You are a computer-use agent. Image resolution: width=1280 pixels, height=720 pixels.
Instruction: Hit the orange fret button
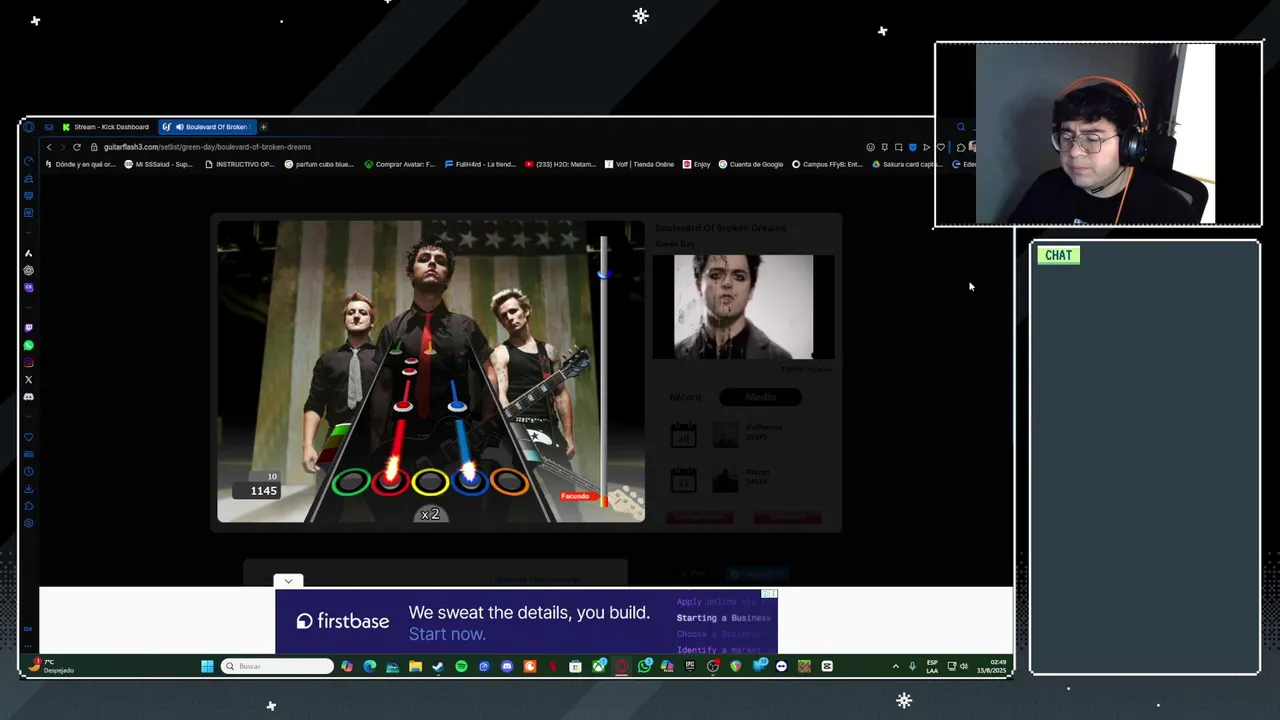(x=508, y=483)
